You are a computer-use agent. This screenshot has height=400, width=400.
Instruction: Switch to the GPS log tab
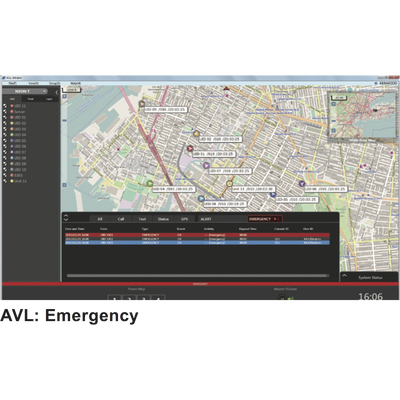coord(184,219)
